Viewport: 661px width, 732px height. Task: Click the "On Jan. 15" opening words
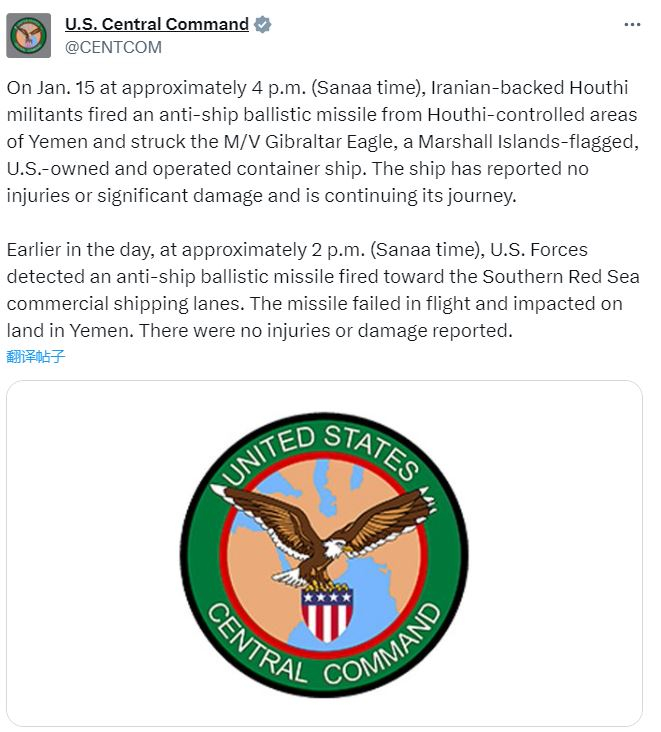point(48,88)
